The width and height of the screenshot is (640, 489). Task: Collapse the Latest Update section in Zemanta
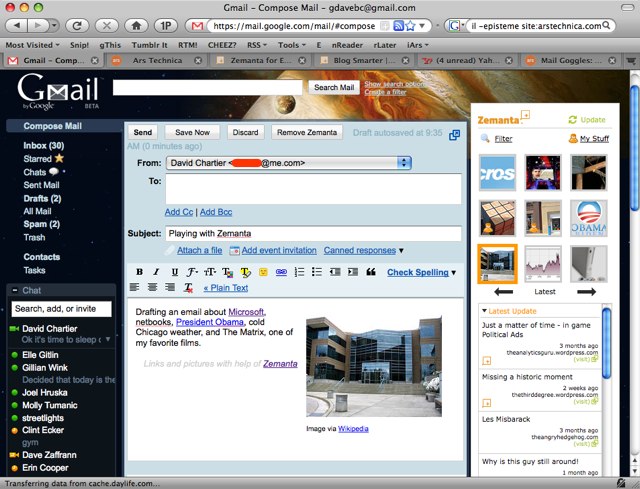pyautogui.click(x=484, y=311)
